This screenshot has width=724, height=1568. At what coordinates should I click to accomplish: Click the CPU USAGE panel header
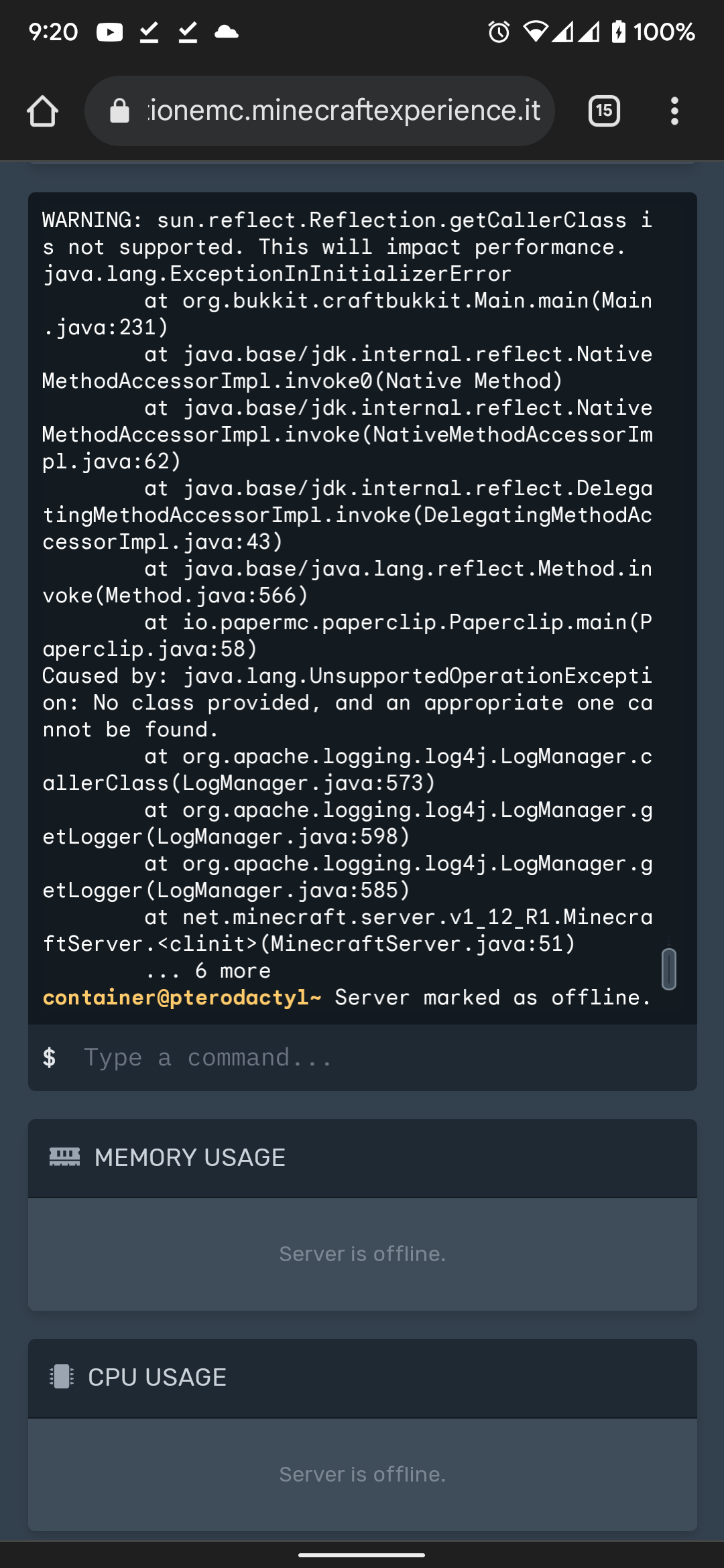tap(157, 1376)
